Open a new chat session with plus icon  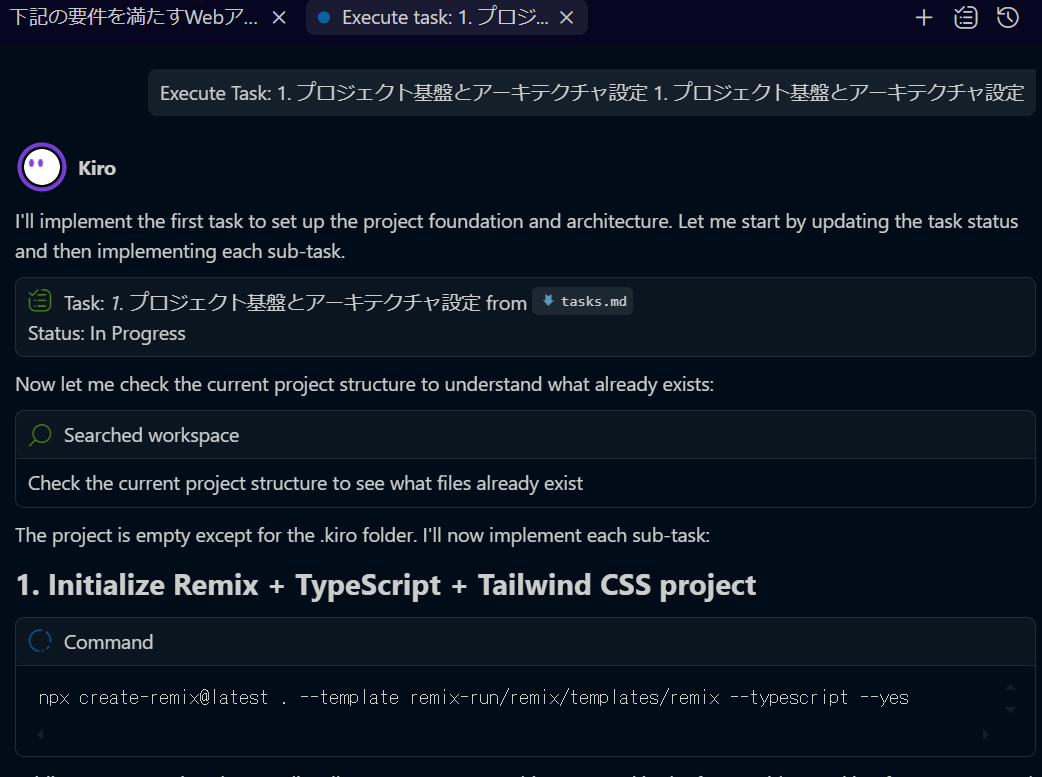pyautogui.click(x=924, y=18)
